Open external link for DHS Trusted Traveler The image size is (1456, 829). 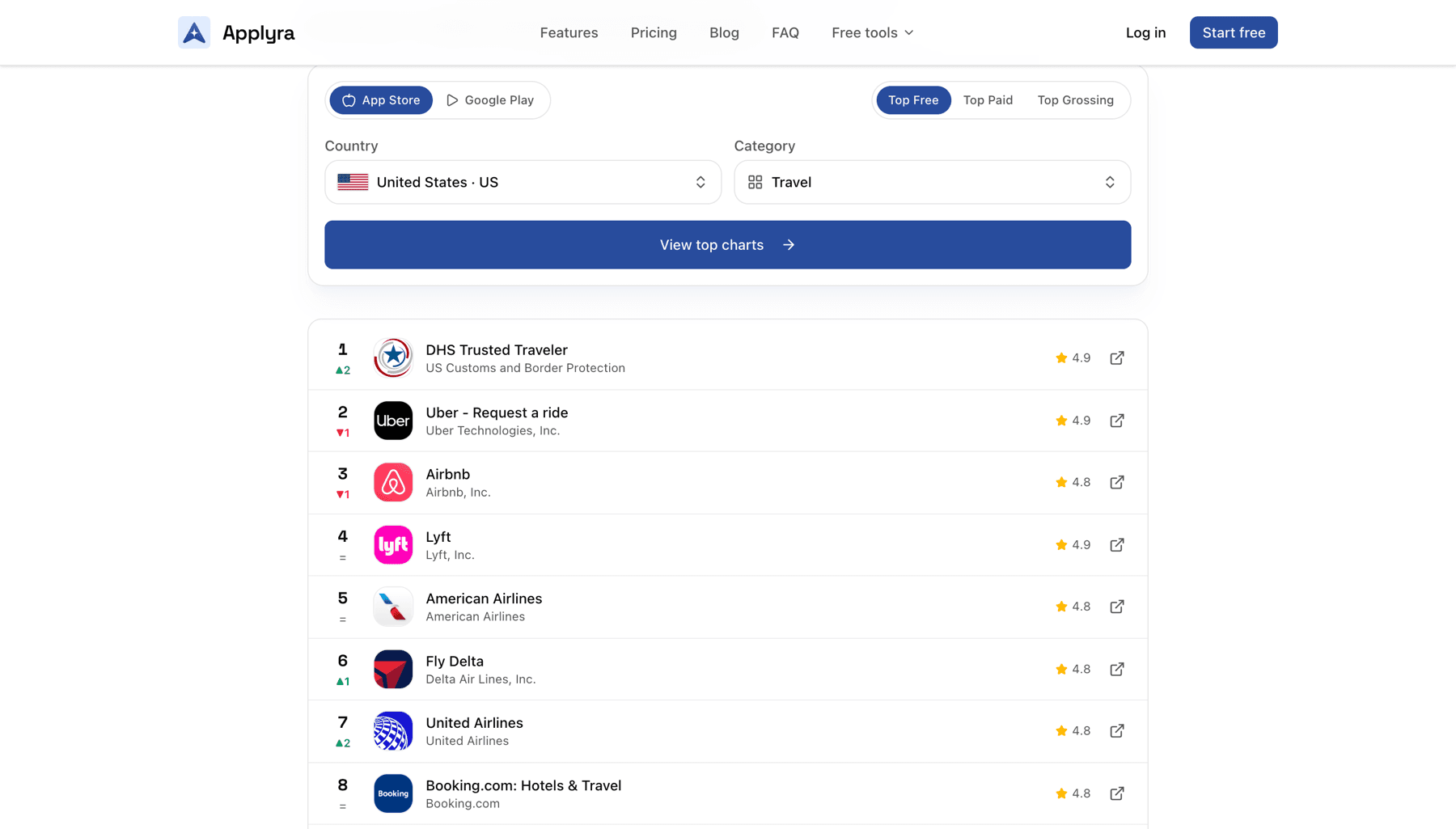click(x=1117, y=357)
